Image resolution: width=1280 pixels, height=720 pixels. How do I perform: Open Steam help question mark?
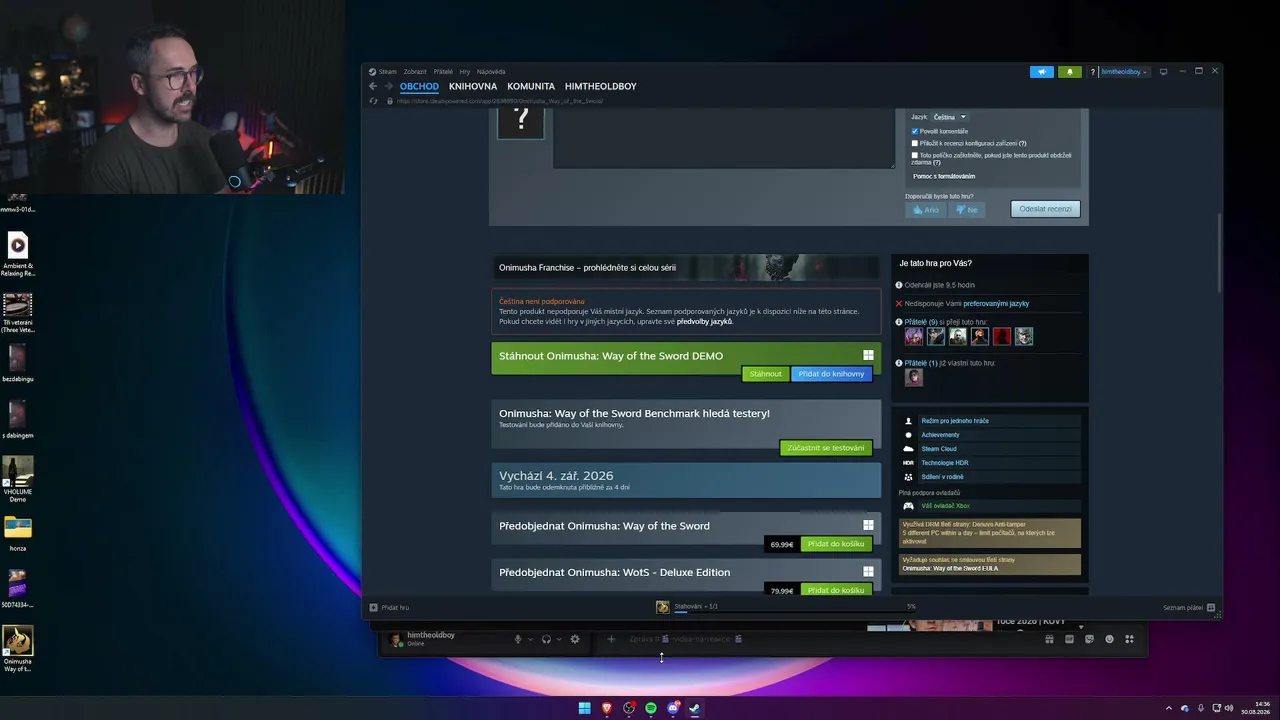point(1093,72)
